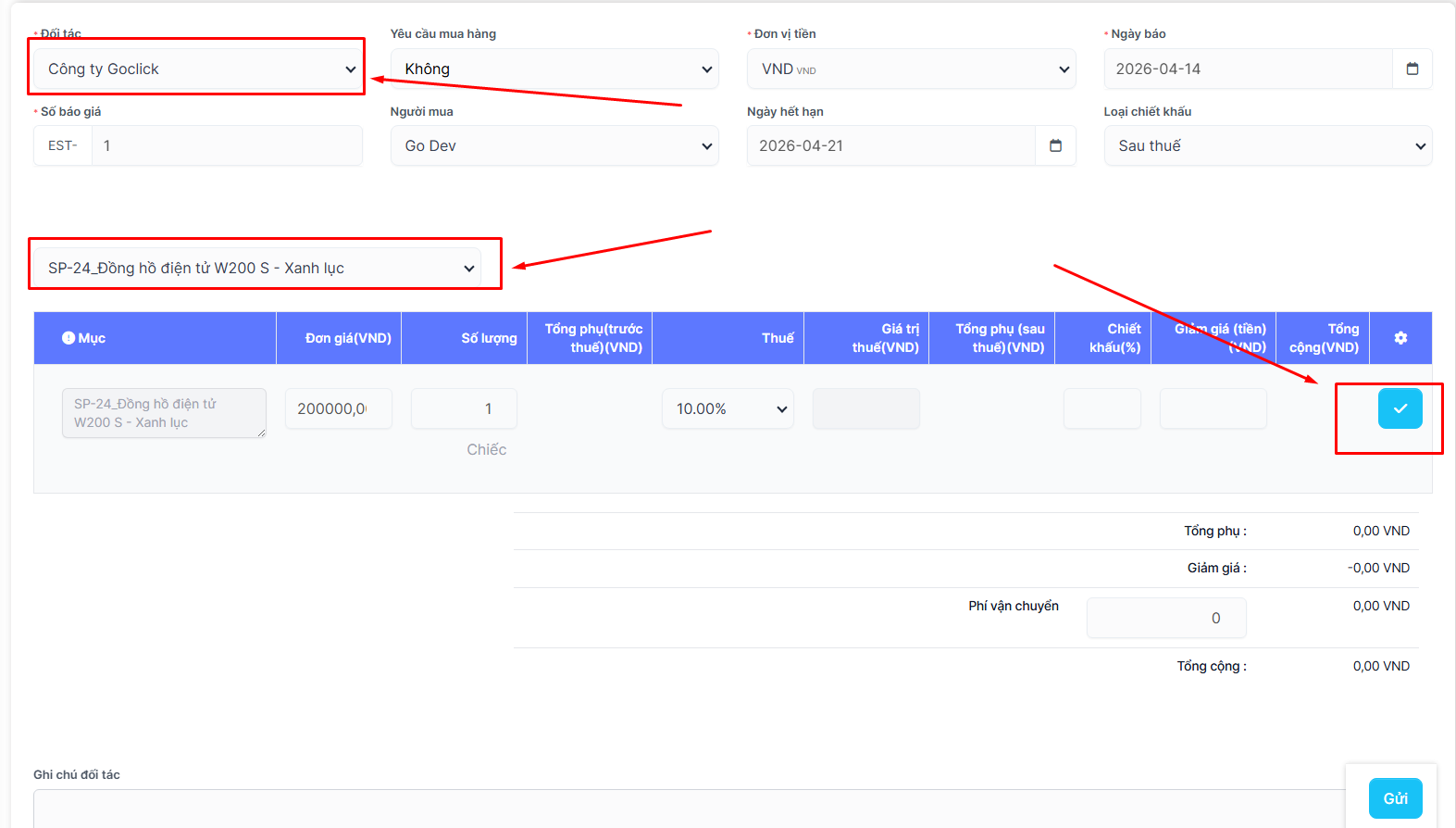Click the Số lượng quantity input
Screen dimensions: 1456x828
pos(464,408)
